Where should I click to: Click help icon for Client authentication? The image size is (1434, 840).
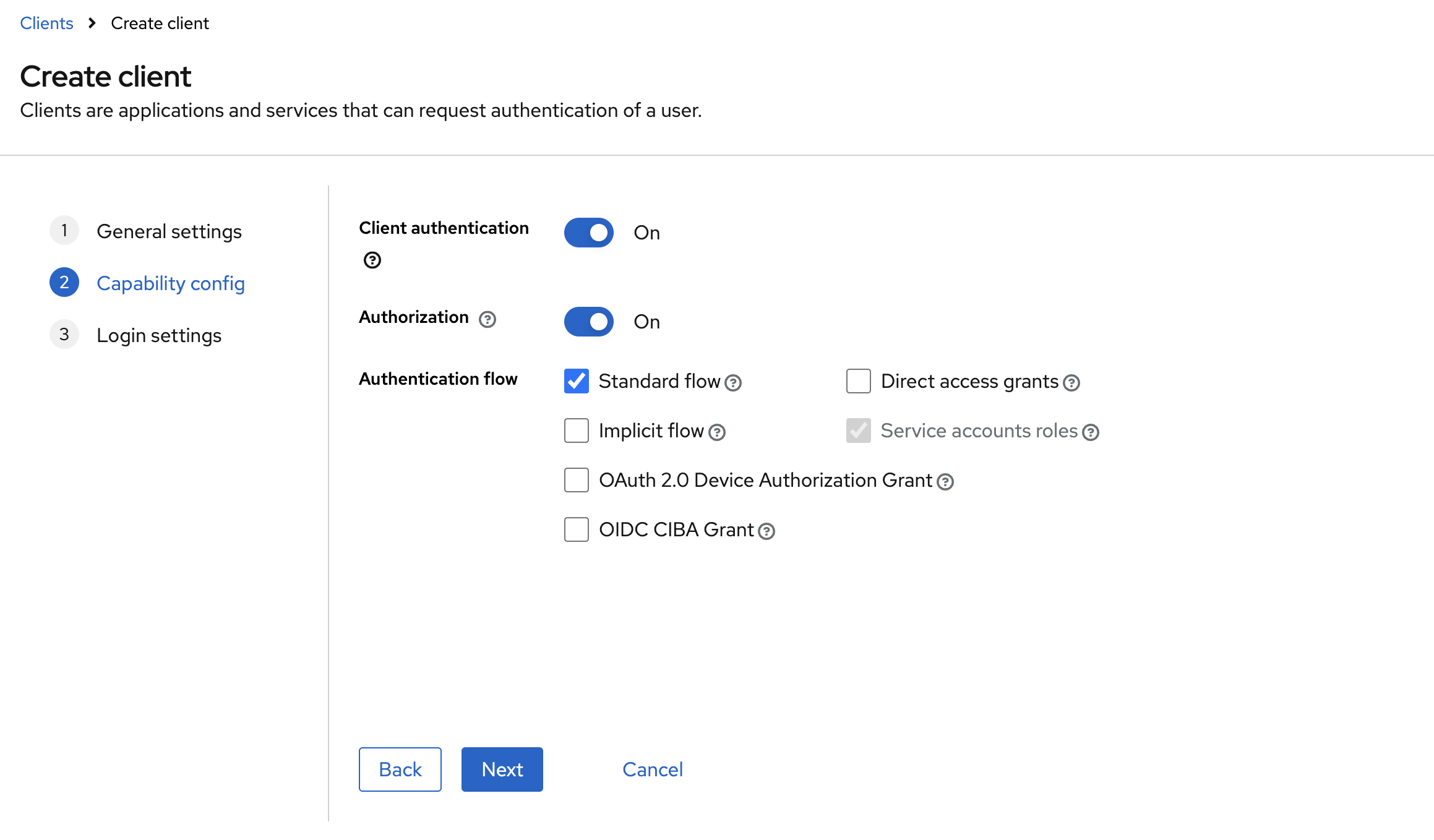coord(372,260)
